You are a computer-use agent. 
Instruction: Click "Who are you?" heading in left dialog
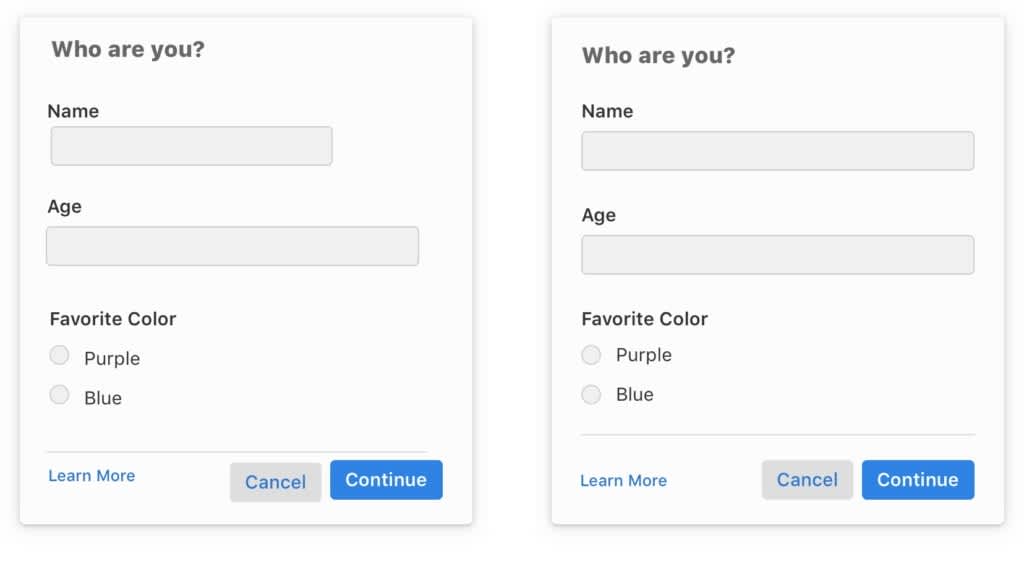(x=128, y=49)
